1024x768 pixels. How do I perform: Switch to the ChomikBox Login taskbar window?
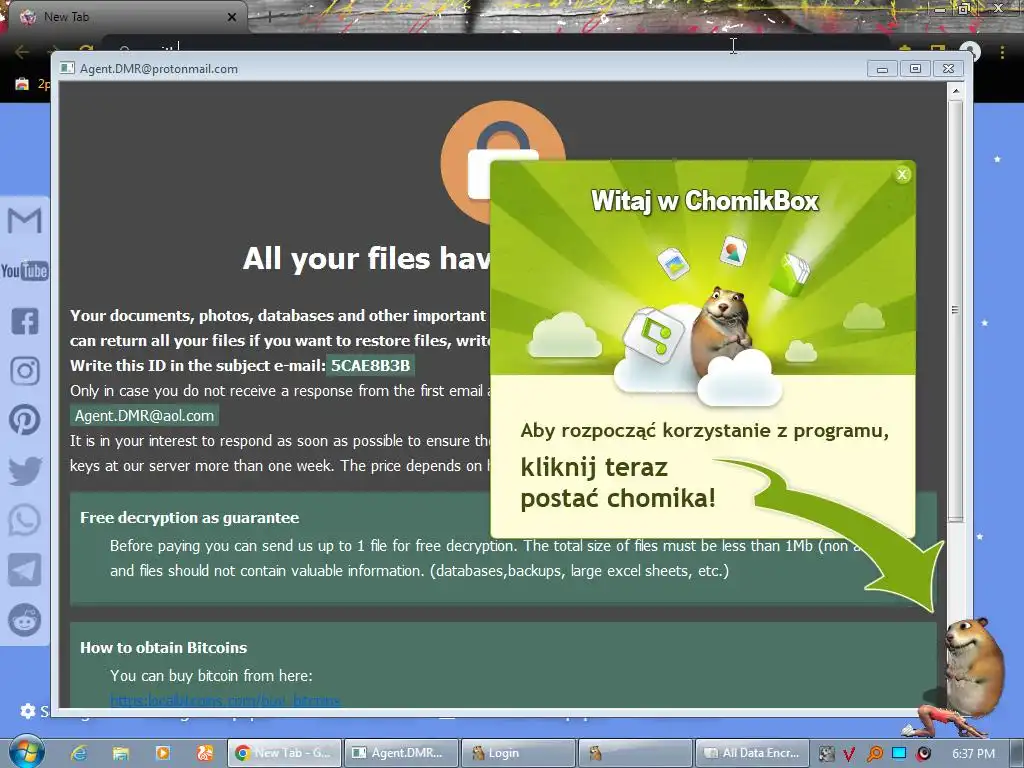[x=518, y=753]
